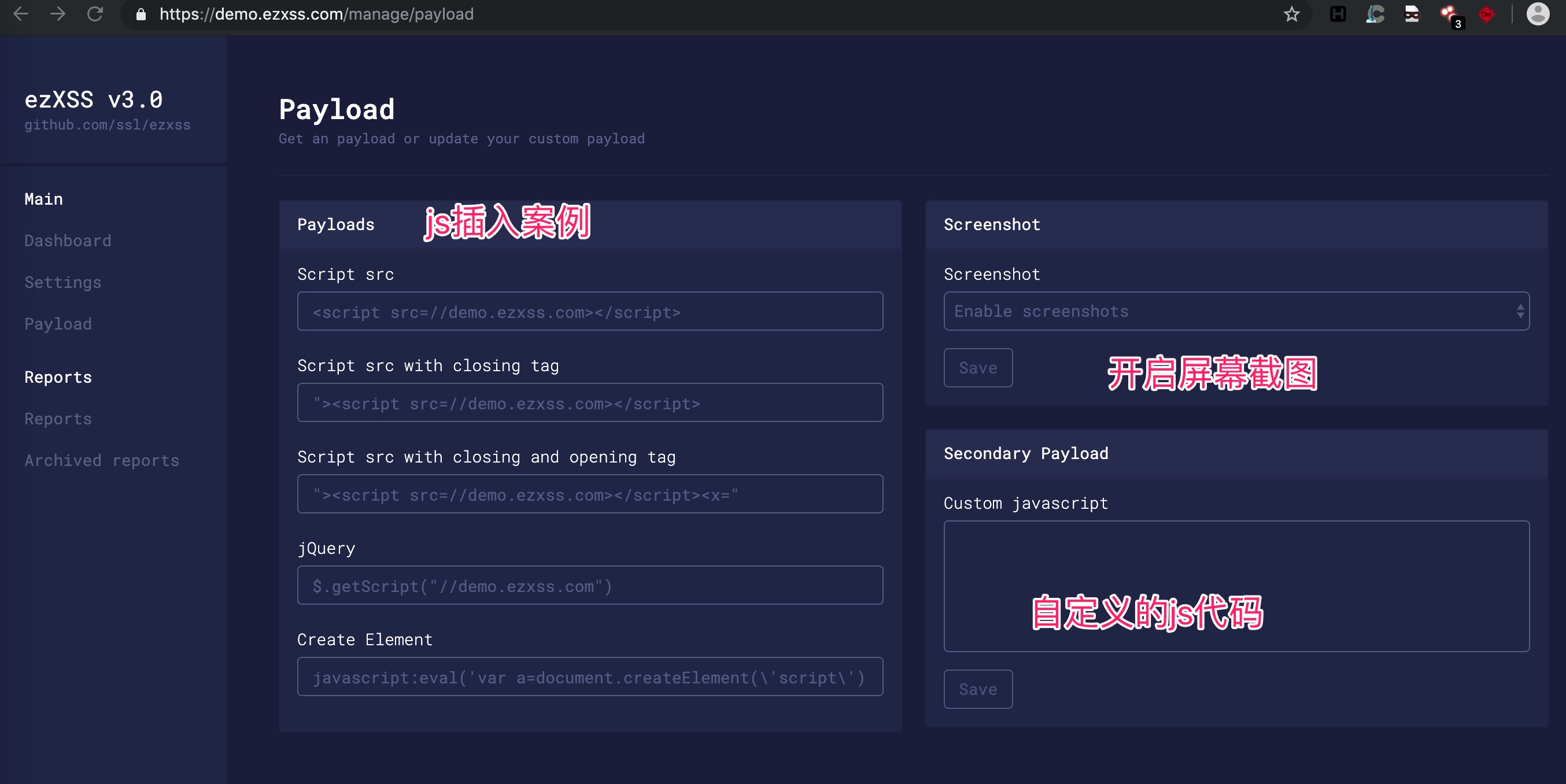Open the Enable screenshots dropdown
The width and height of the screenshot is (1566, 784).
click(1236, 311)
